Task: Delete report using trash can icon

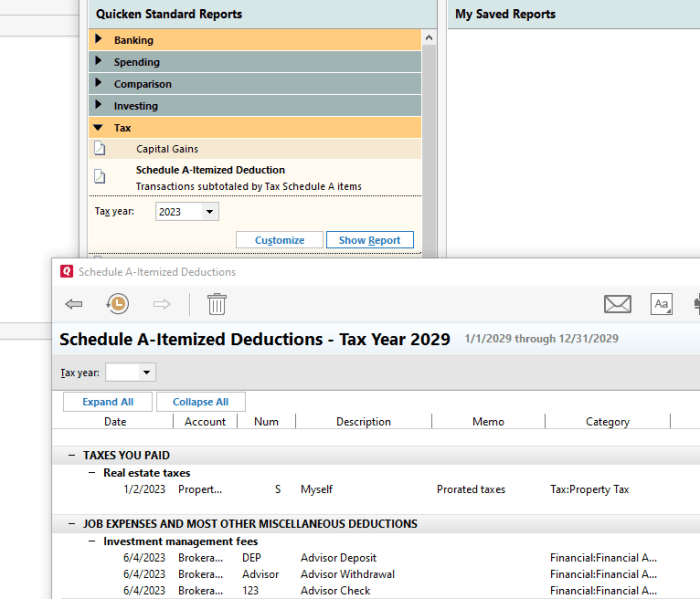Action: pos(217,304)
